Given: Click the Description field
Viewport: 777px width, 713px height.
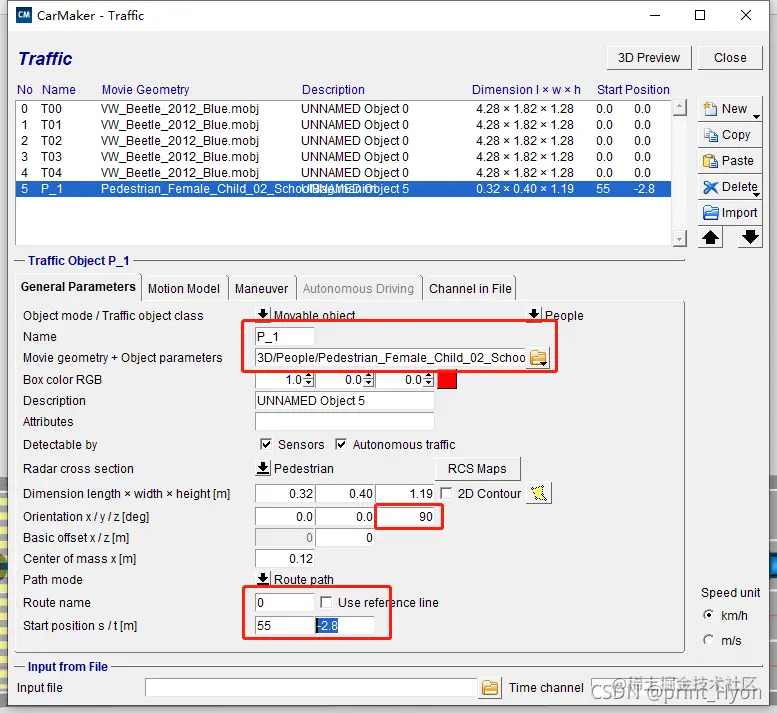Looking at the screenshot, I should click(344, 400).
